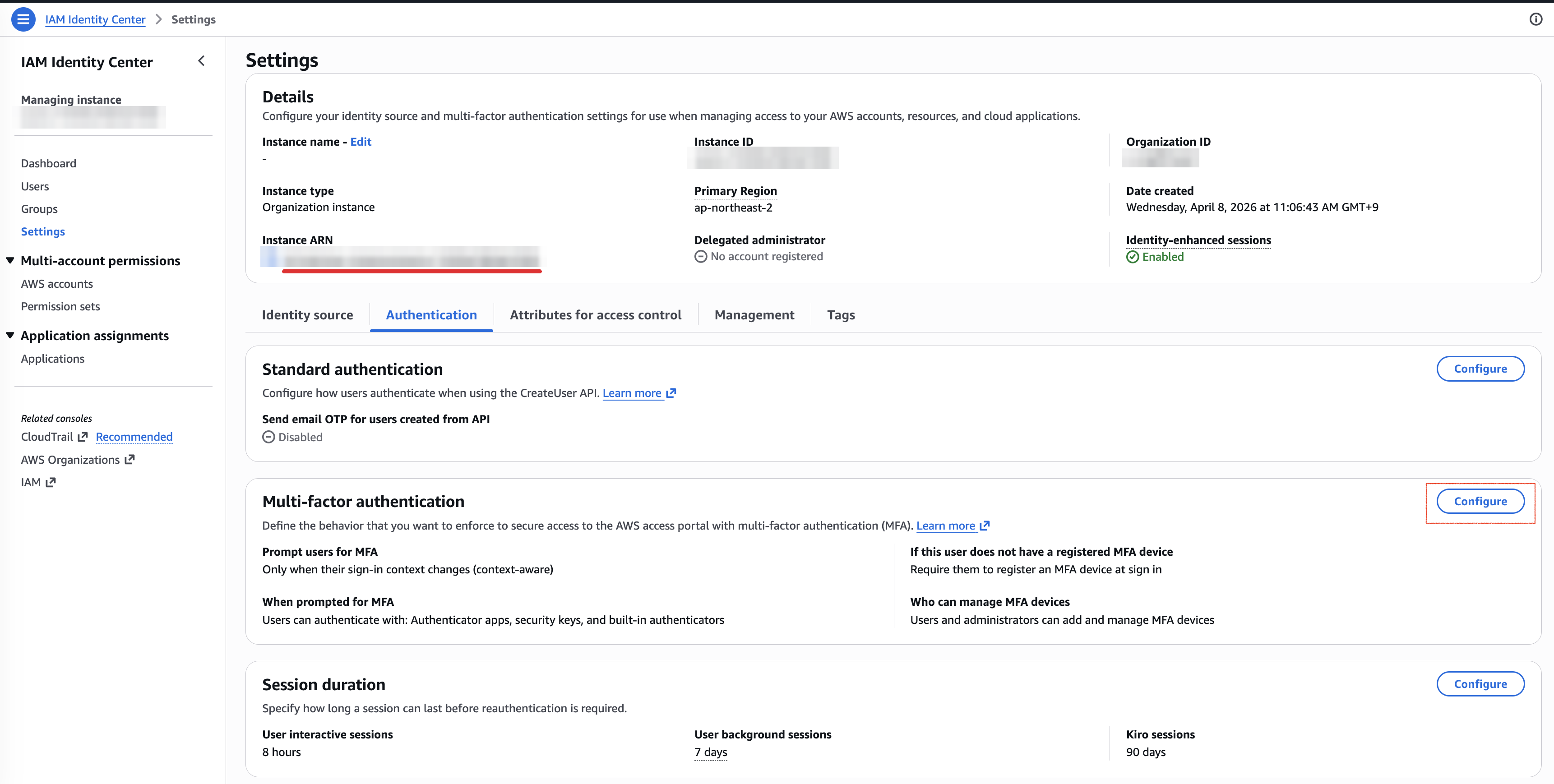
Task: Click the info circle icon at top right
Action: (1535, 19)
